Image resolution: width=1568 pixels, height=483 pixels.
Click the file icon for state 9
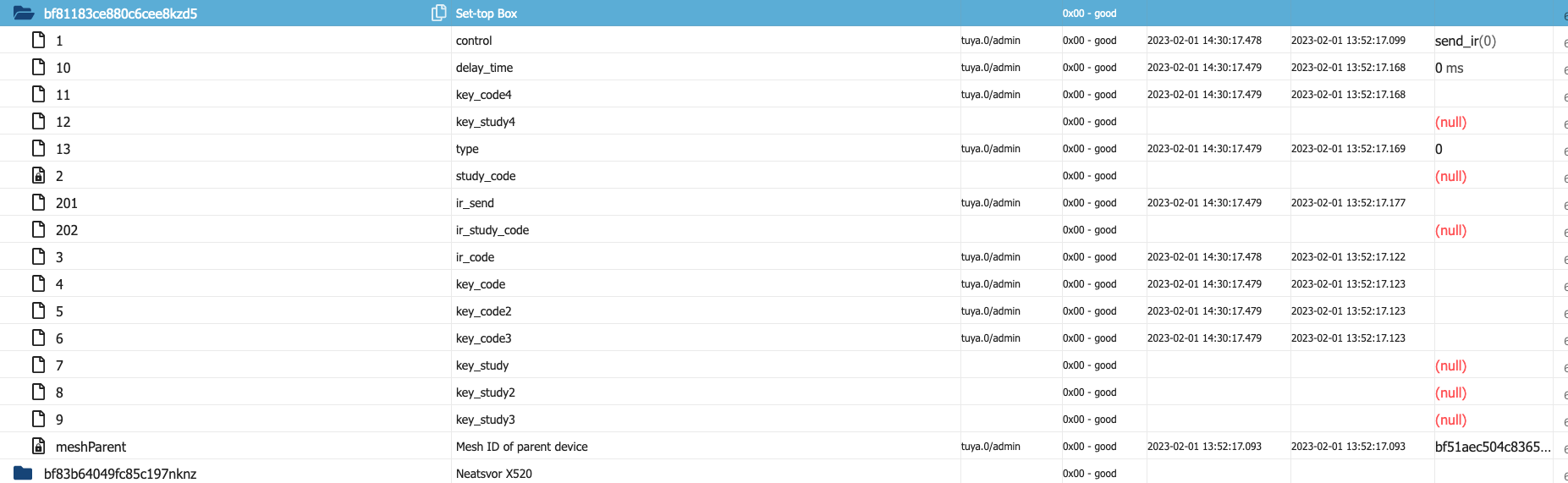tap(38, 419)
